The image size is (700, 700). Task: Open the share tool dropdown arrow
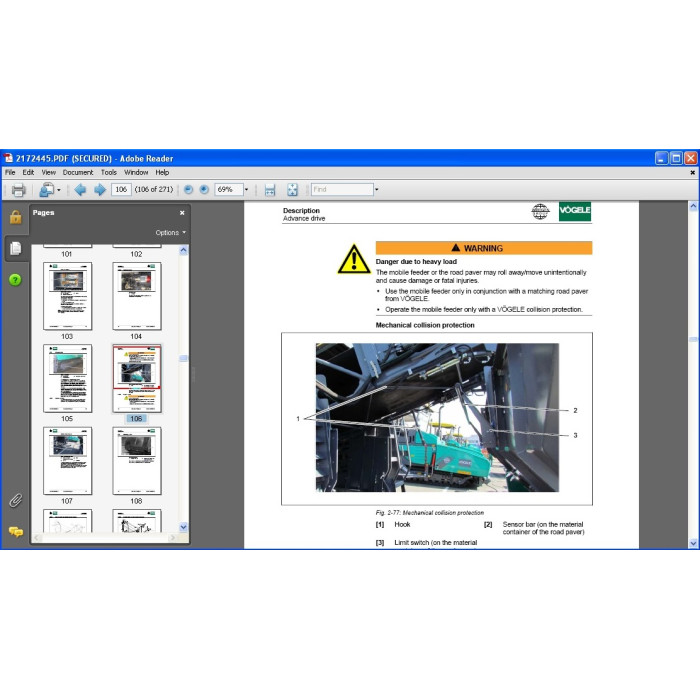point(58,190)
